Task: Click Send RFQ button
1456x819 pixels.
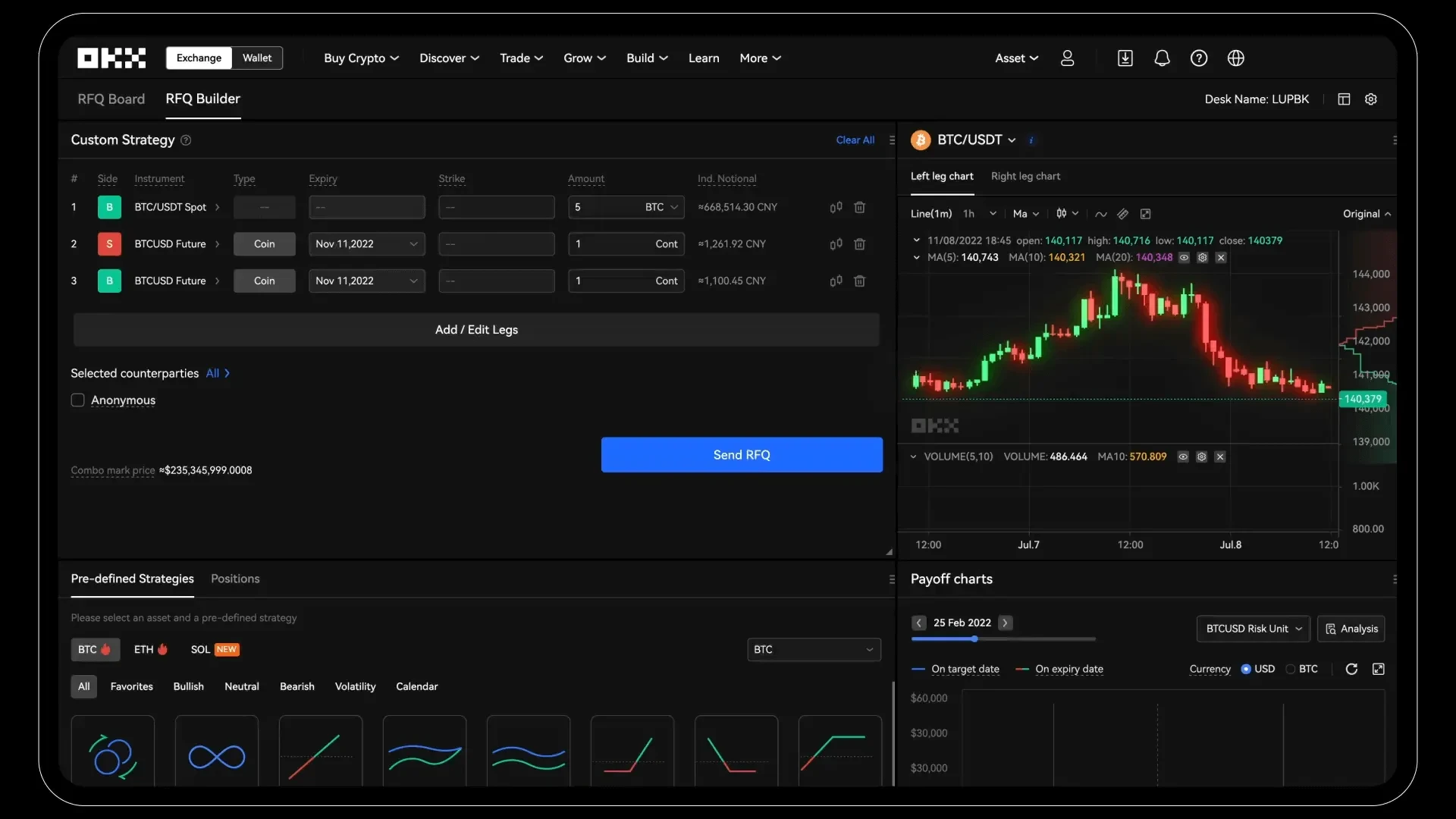Action: point(742,454)
